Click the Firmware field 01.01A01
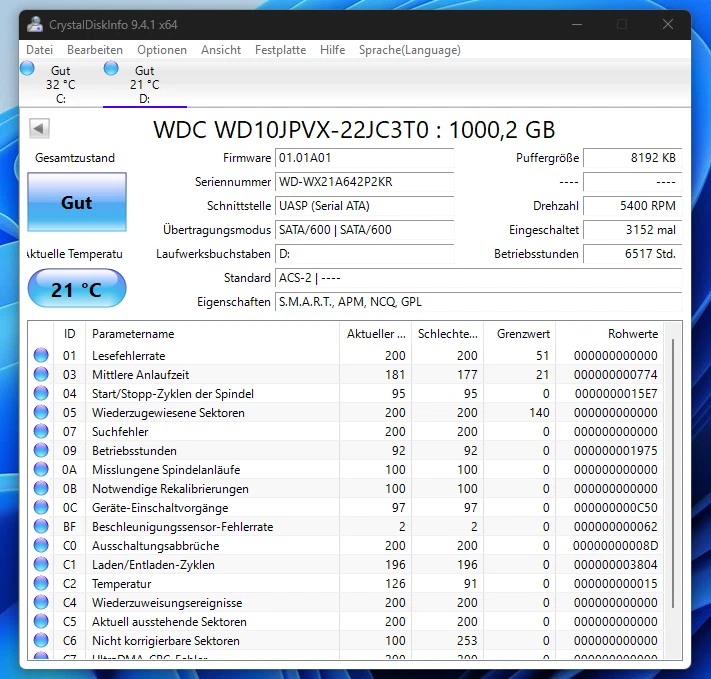The height and width of the screenshot is (679, 711). (365, 158)
